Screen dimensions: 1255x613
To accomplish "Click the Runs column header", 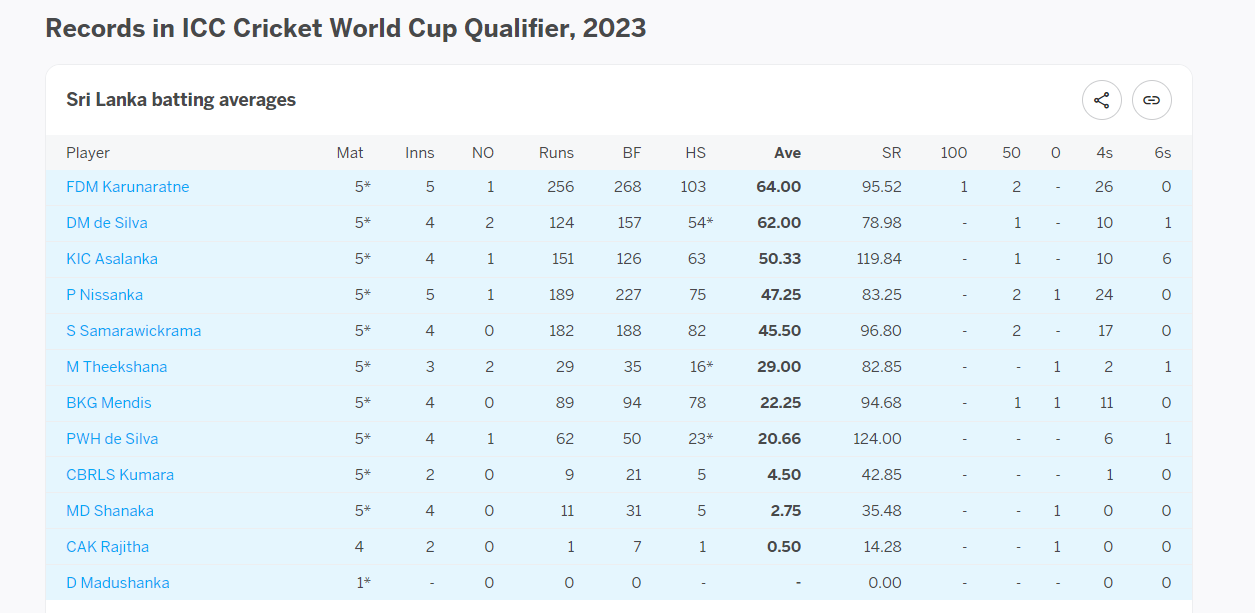I will coord(556,153).
